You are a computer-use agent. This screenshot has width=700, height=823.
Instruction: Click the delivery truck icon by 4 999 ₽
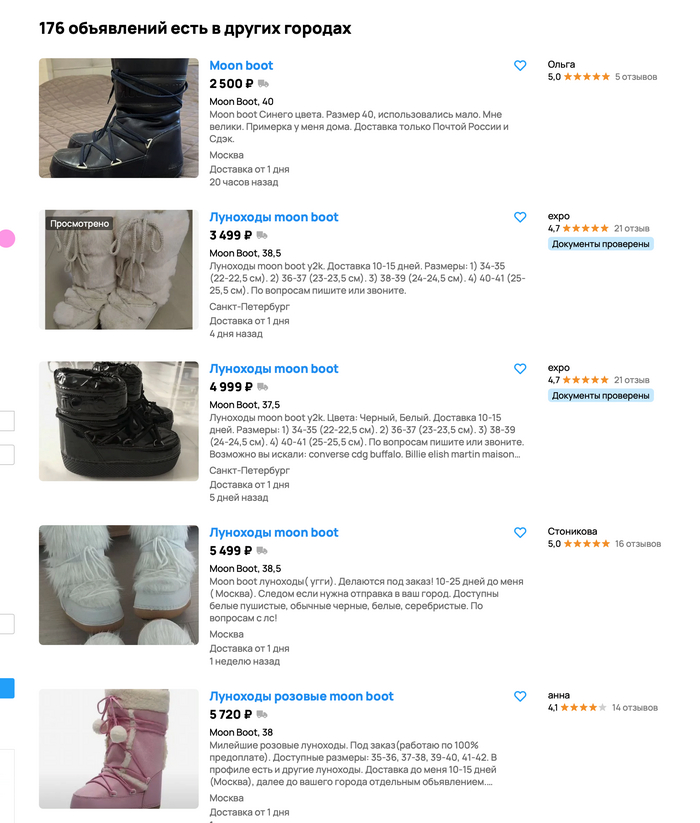point(262,387)
